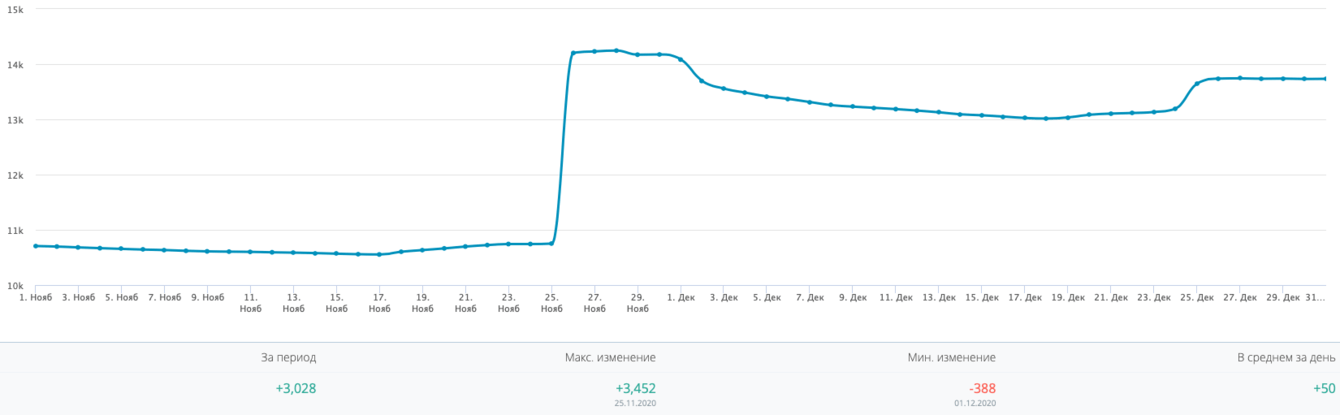Viewport: 1340px width, 415px height.
Task: Click the data point above 1. Дек
Action: click(x=681, y=60)
